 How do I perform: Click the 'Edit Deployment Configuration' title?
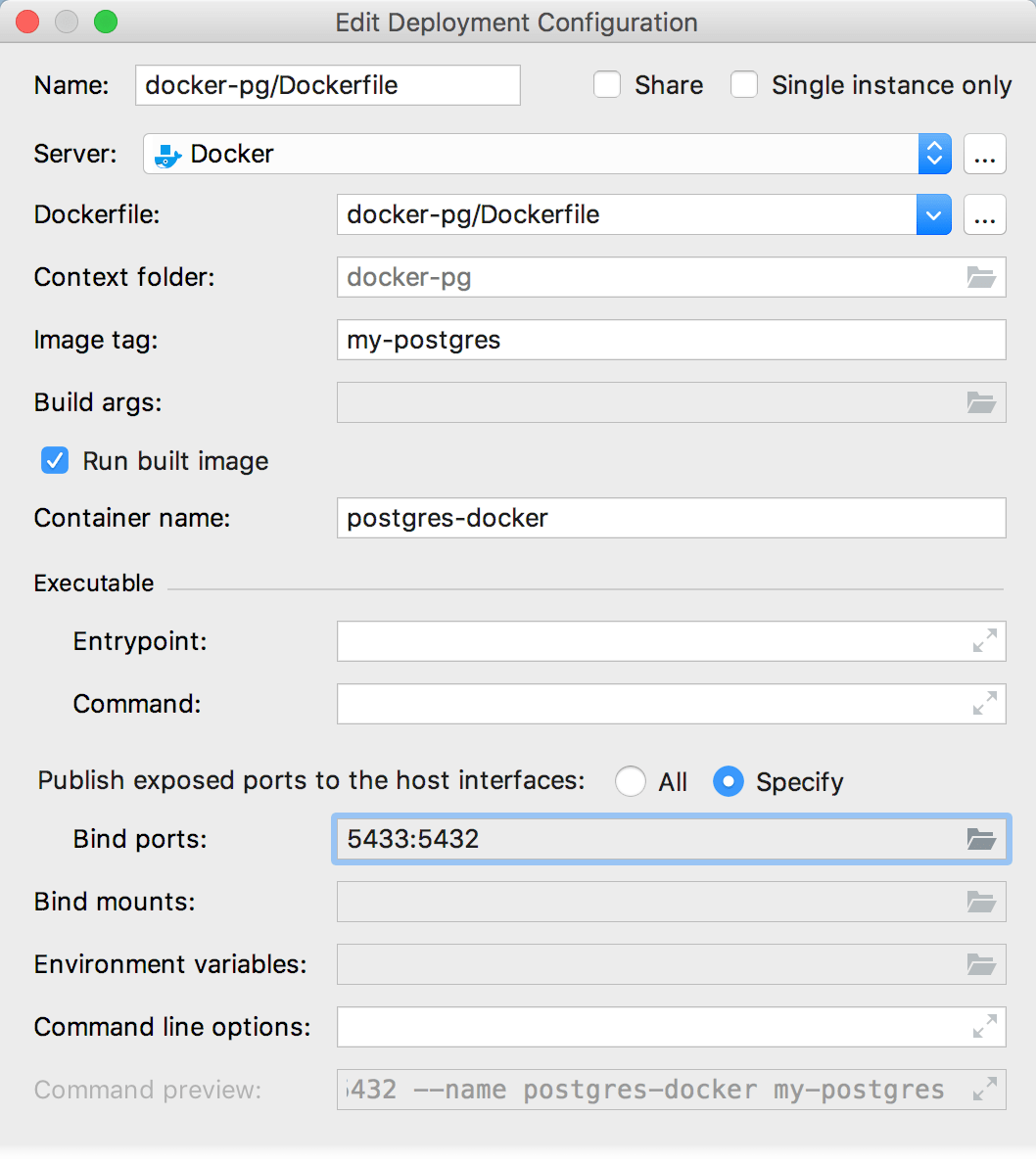[x=516, y=23]
